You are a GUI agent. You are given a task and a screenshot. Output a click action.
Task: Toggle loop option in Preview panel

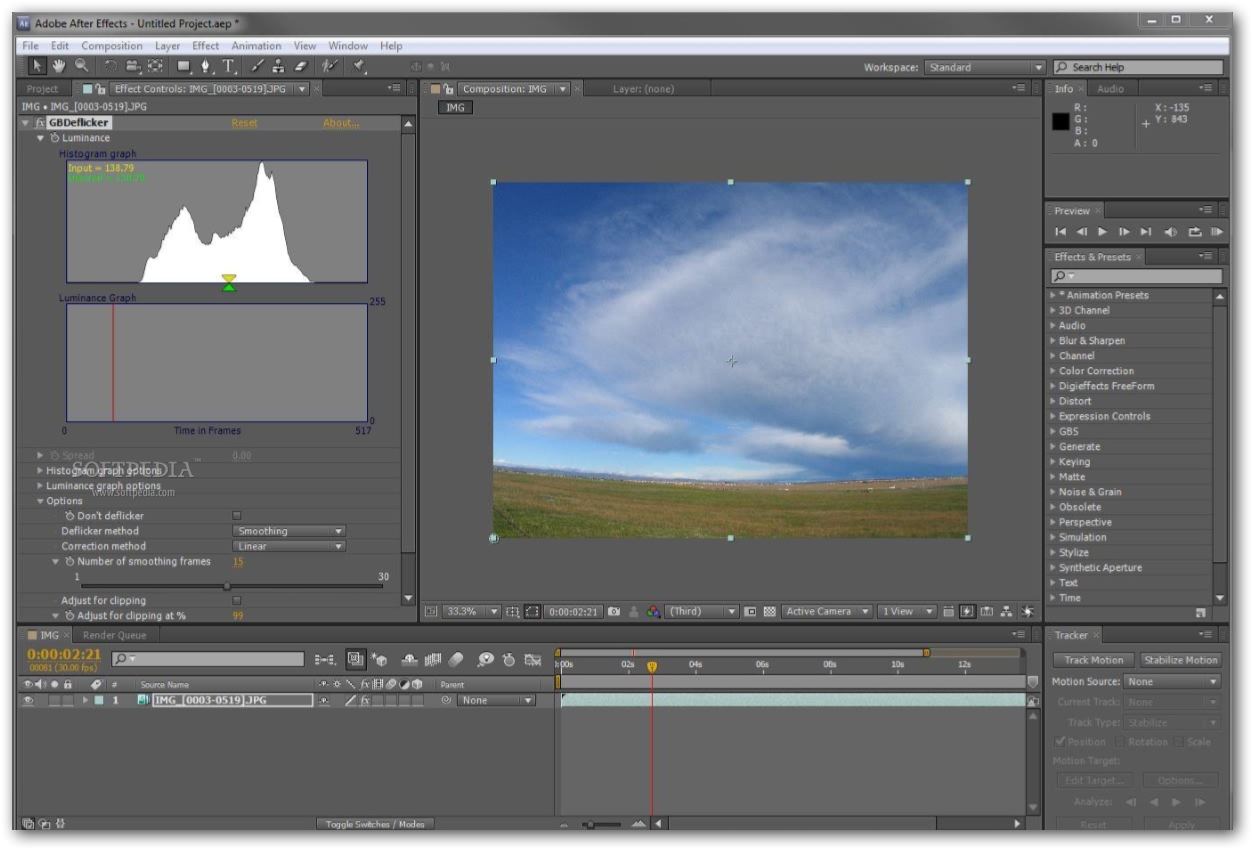[1195, 232]
